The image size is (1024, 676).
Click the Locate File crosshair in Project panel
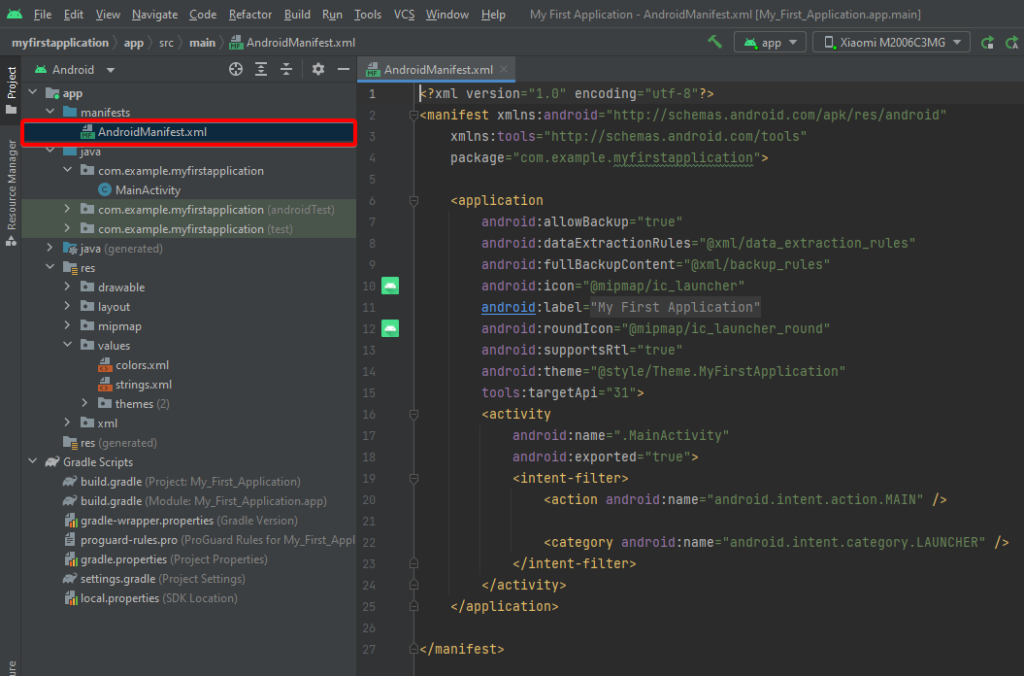tap(236, 68)
